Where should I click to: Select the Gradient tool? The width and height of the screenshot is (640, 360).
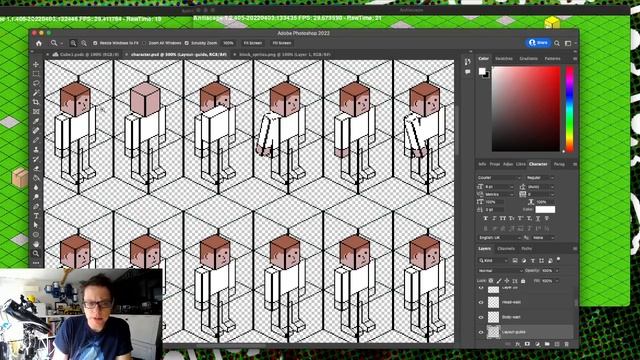click(36, 178)
